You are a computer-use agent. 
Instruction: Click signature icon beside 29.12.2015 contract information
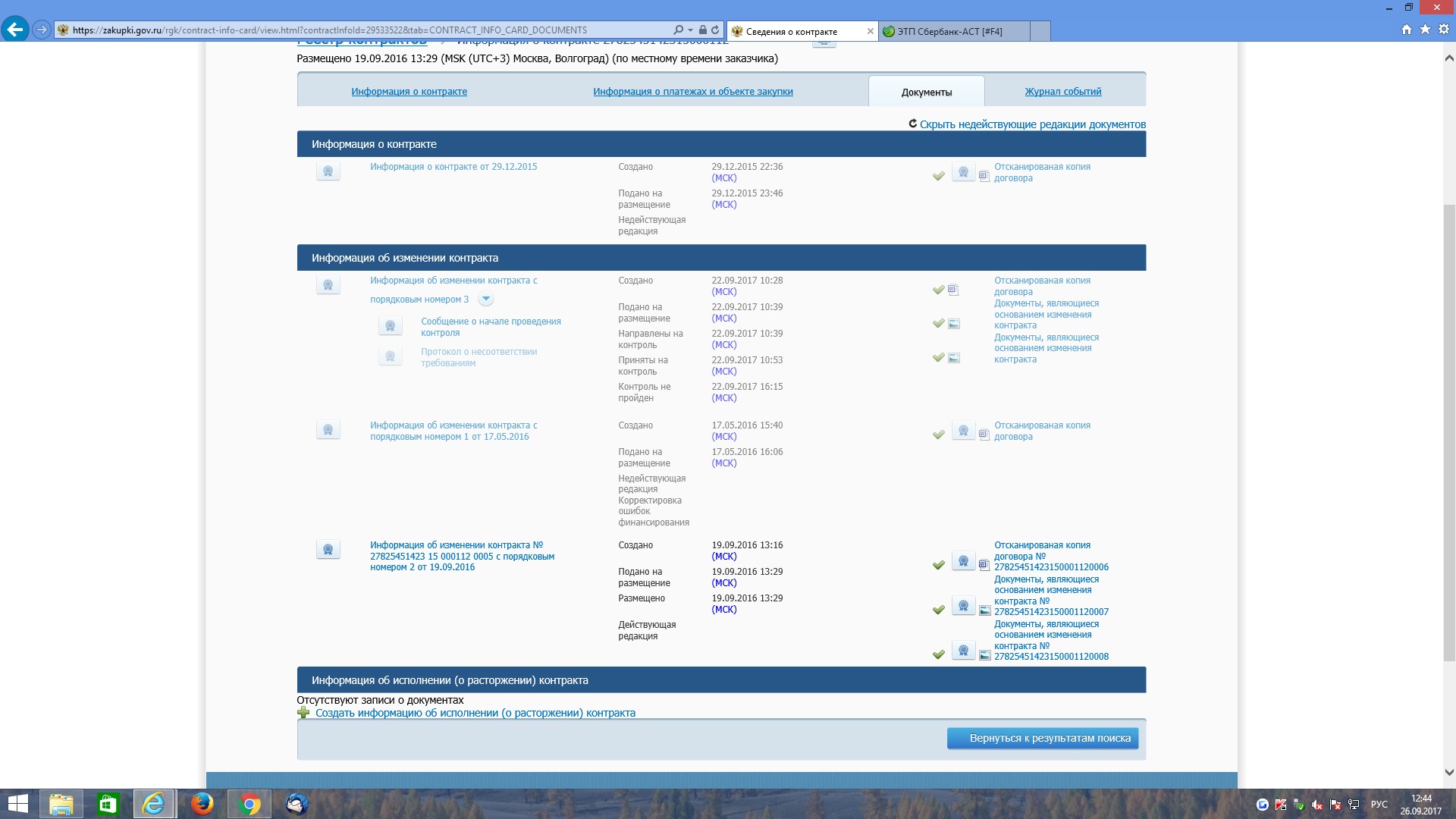click(x=328, y=171)
